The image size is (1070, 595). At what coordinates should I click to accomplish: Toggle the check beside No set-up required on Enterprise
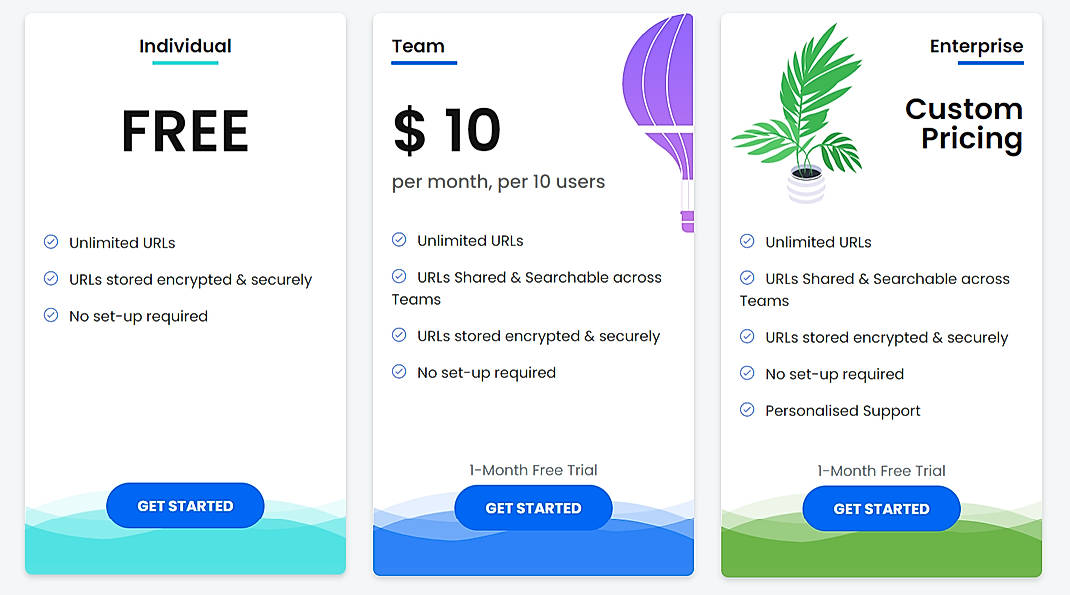(746, 373)
